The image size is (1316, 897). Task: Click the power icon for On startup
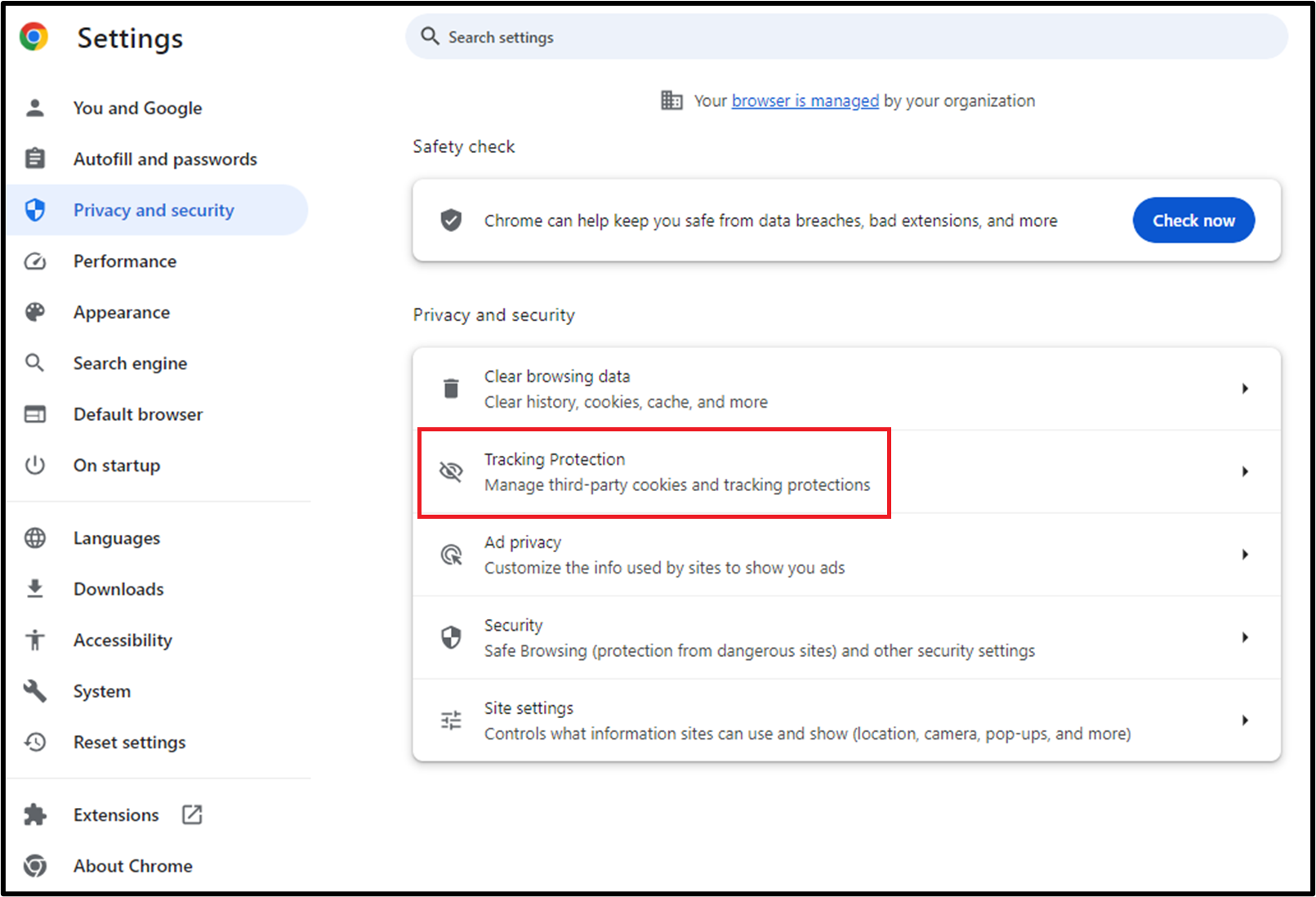coord(34,466)
